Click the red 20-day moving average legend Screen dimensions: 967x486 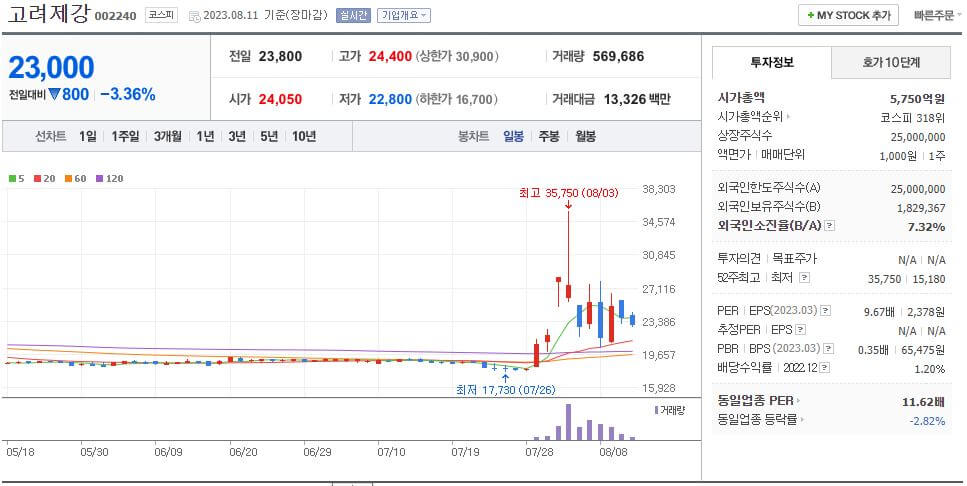(x=44, y=179)
